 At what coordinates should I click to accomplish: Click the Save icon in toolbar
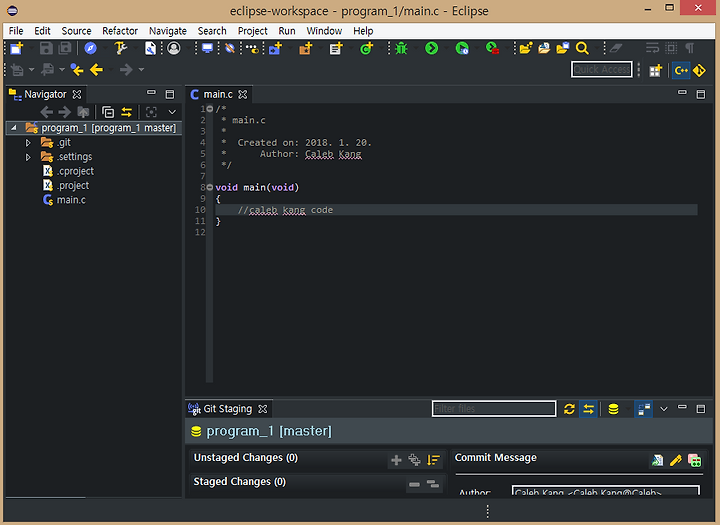point(46,48)
